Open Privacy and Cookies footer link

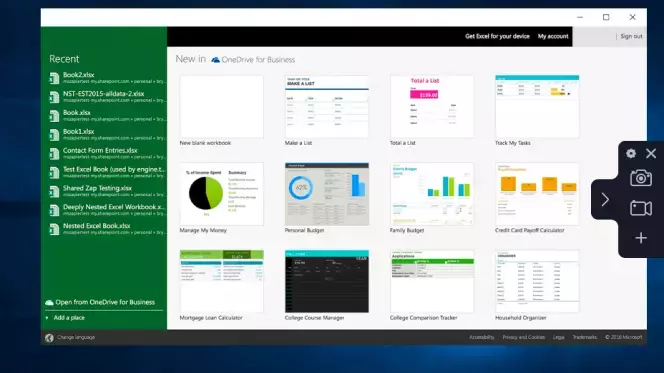523,337
